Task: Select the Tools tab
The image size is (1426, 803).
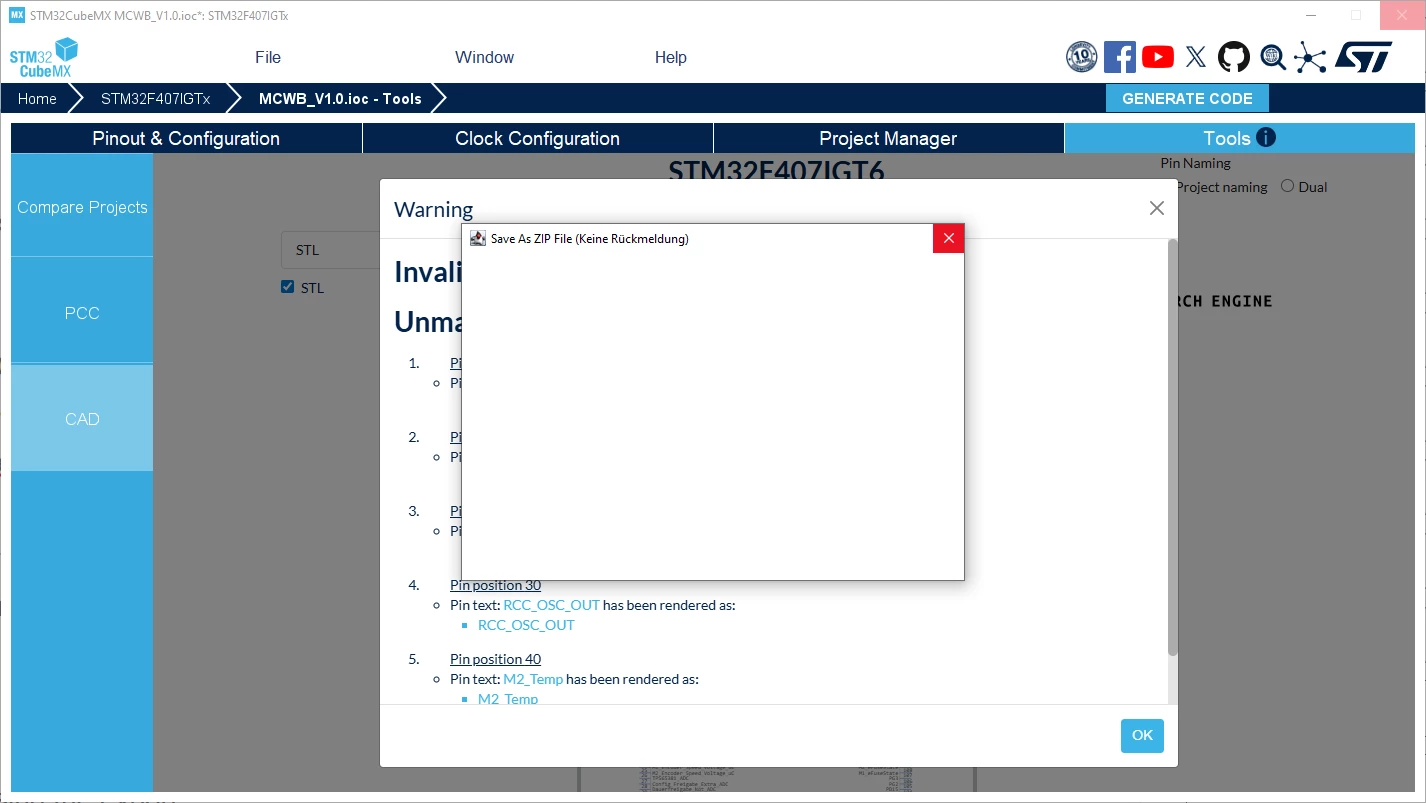Action: 1240,138
